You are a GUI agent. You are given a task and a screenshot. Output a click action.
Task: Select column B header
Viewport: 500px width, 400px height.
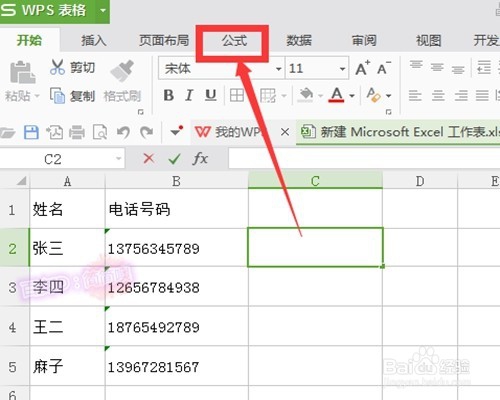tap(176, 181)
